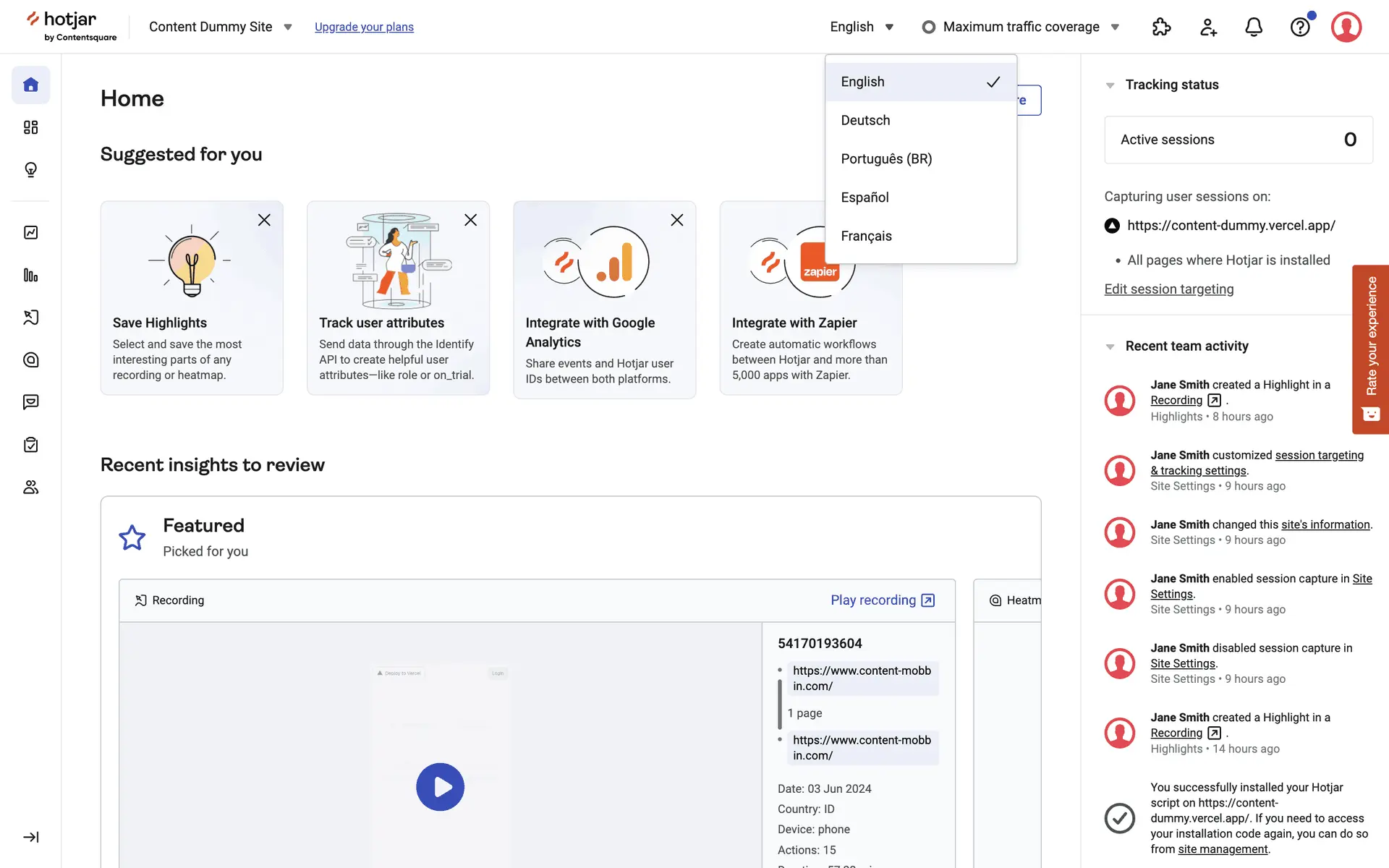Image resolution: width=1389 pixels, height=868 pixels.
Task: Collapse the Tracking status section
Action: pyautogui.click(x=1110, y=85)
